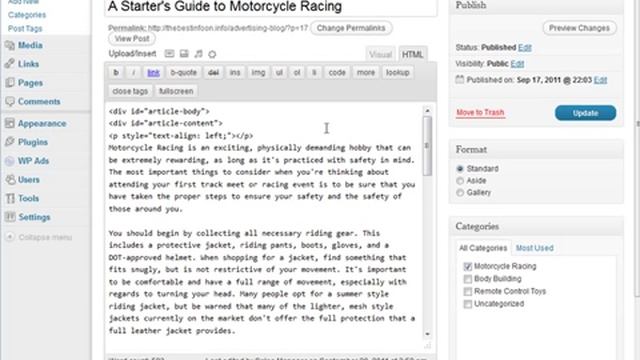Check the Body Building category
Viewport: 640px width, 360px height.
[x=468, y=279]
